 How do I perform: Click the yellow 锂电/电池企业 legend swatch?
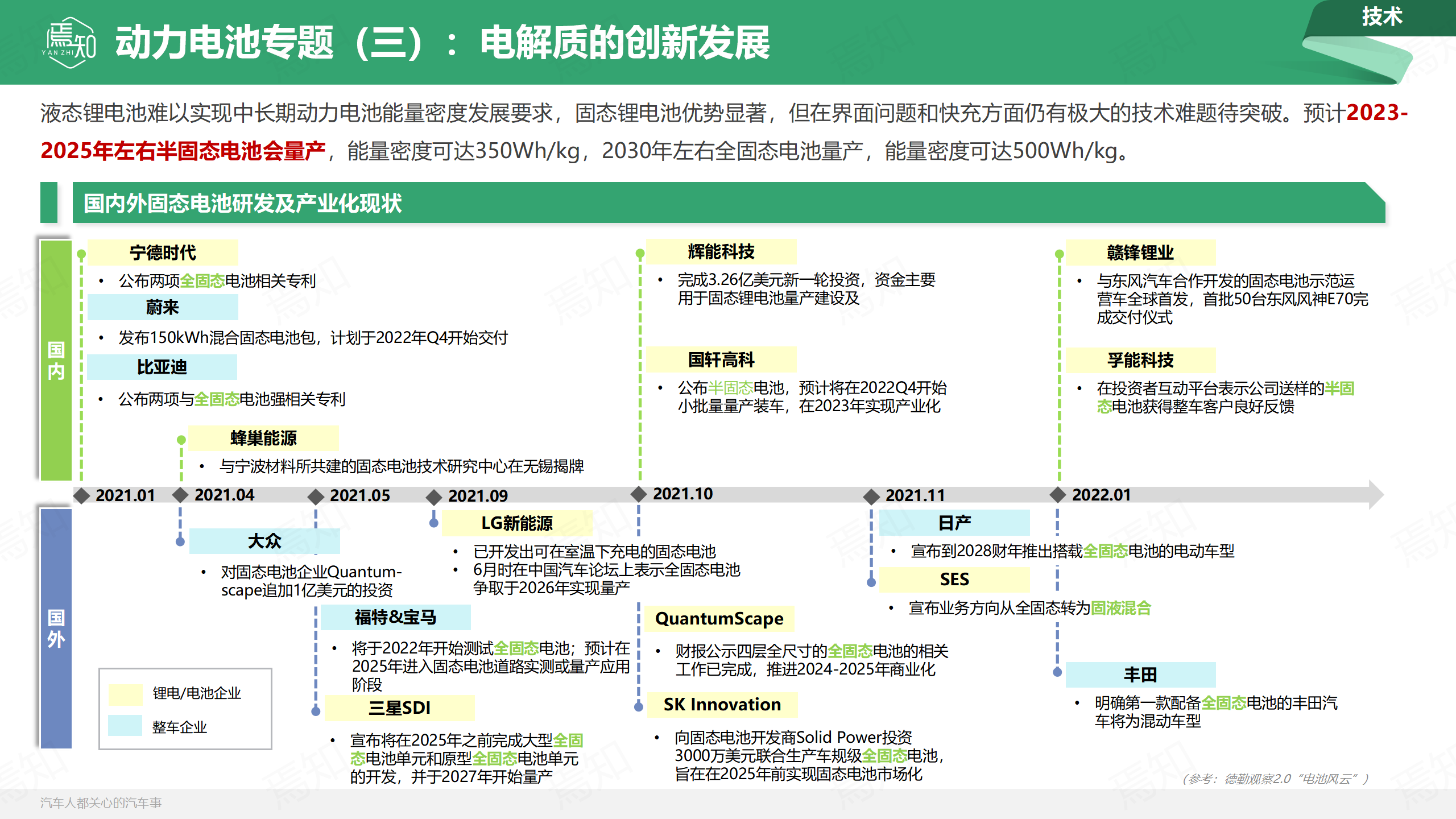pyautogui.click(x=126, y=694)
